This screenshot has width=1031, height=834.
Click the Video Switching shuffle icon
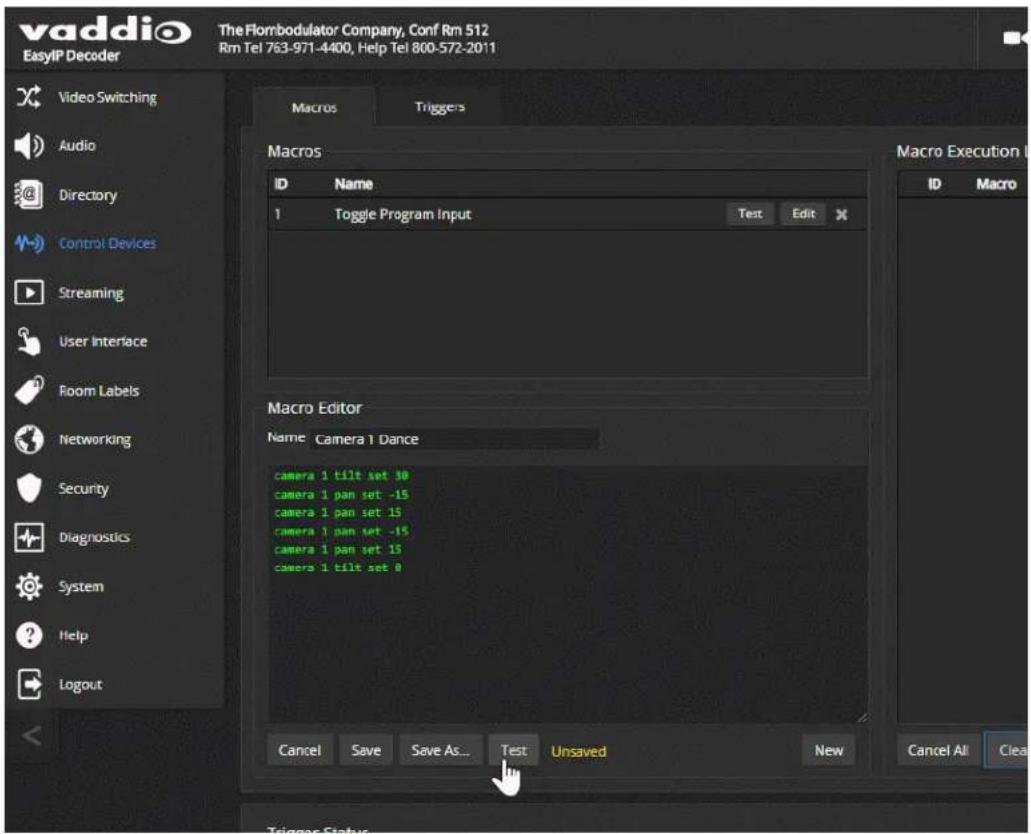[29, 97]
